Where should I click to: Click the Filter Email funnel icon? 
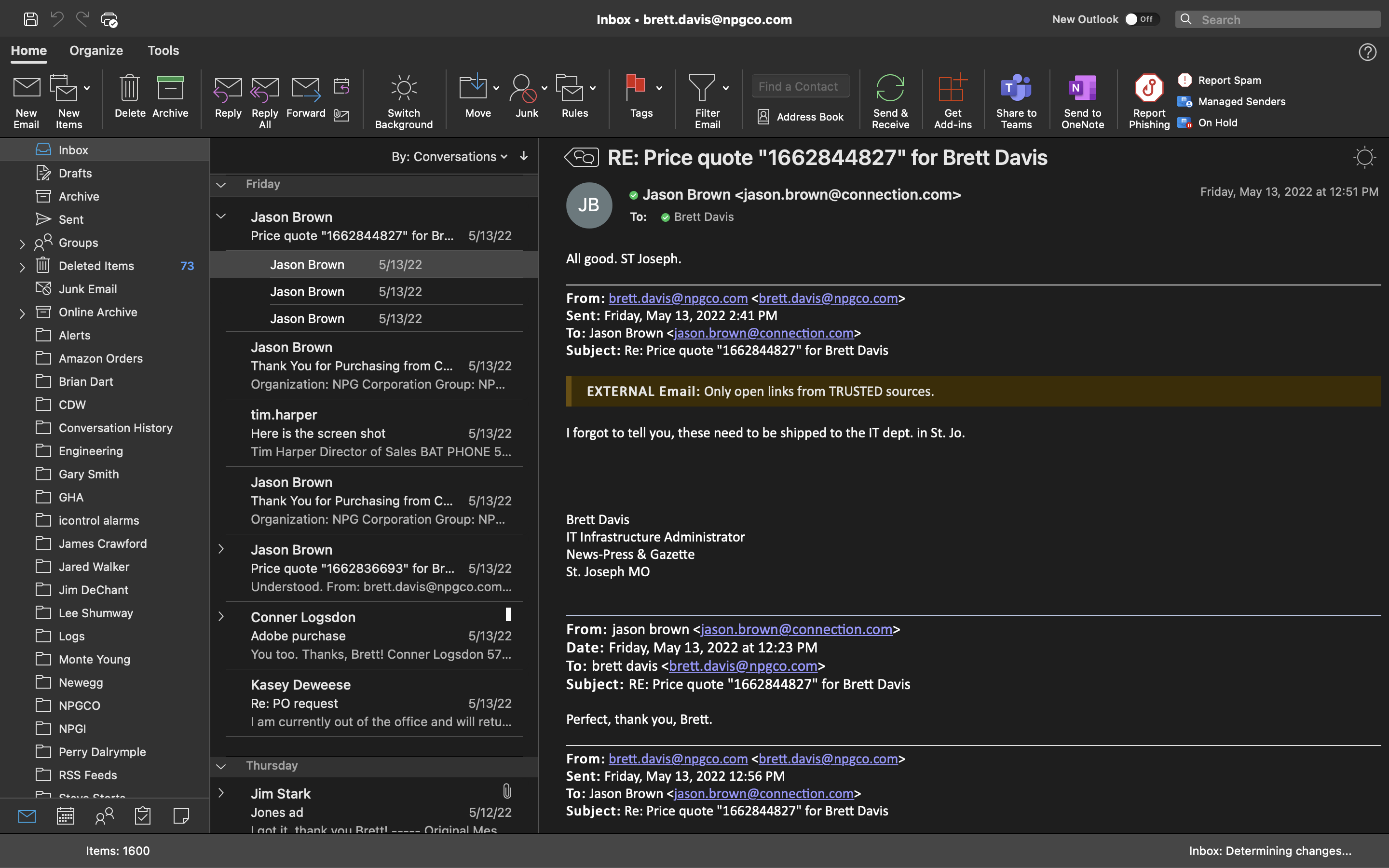[702, 88]
